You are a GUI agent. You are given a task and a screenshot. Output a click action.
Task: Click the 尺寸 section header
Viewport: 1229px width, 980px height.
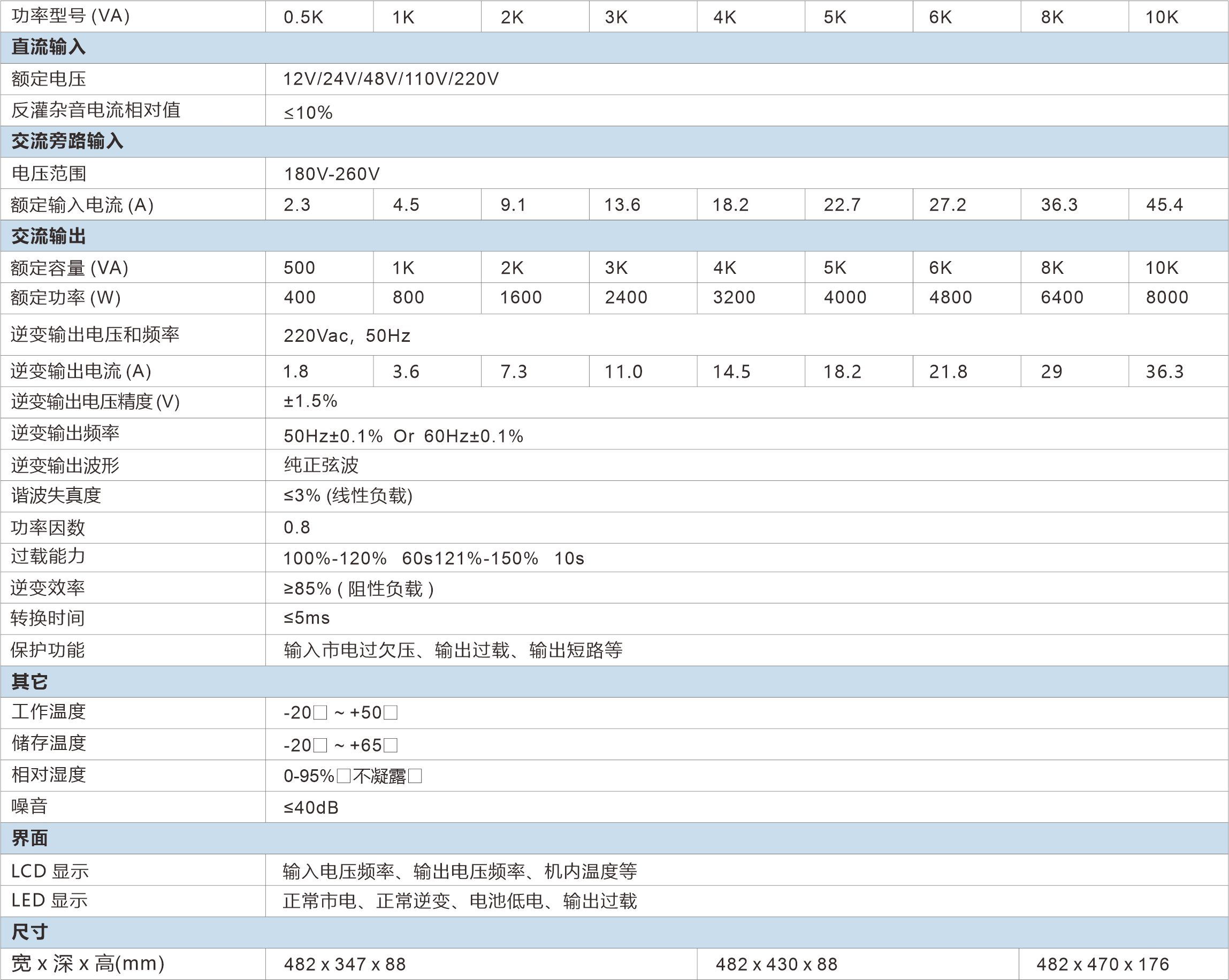(29, 932)
